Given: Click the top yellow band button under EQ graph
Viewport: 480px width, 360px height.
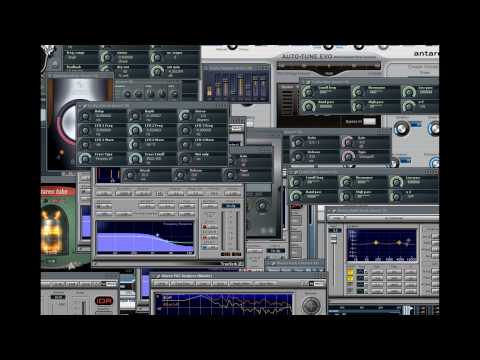Looking at the screenshot, I should [350, 272].
